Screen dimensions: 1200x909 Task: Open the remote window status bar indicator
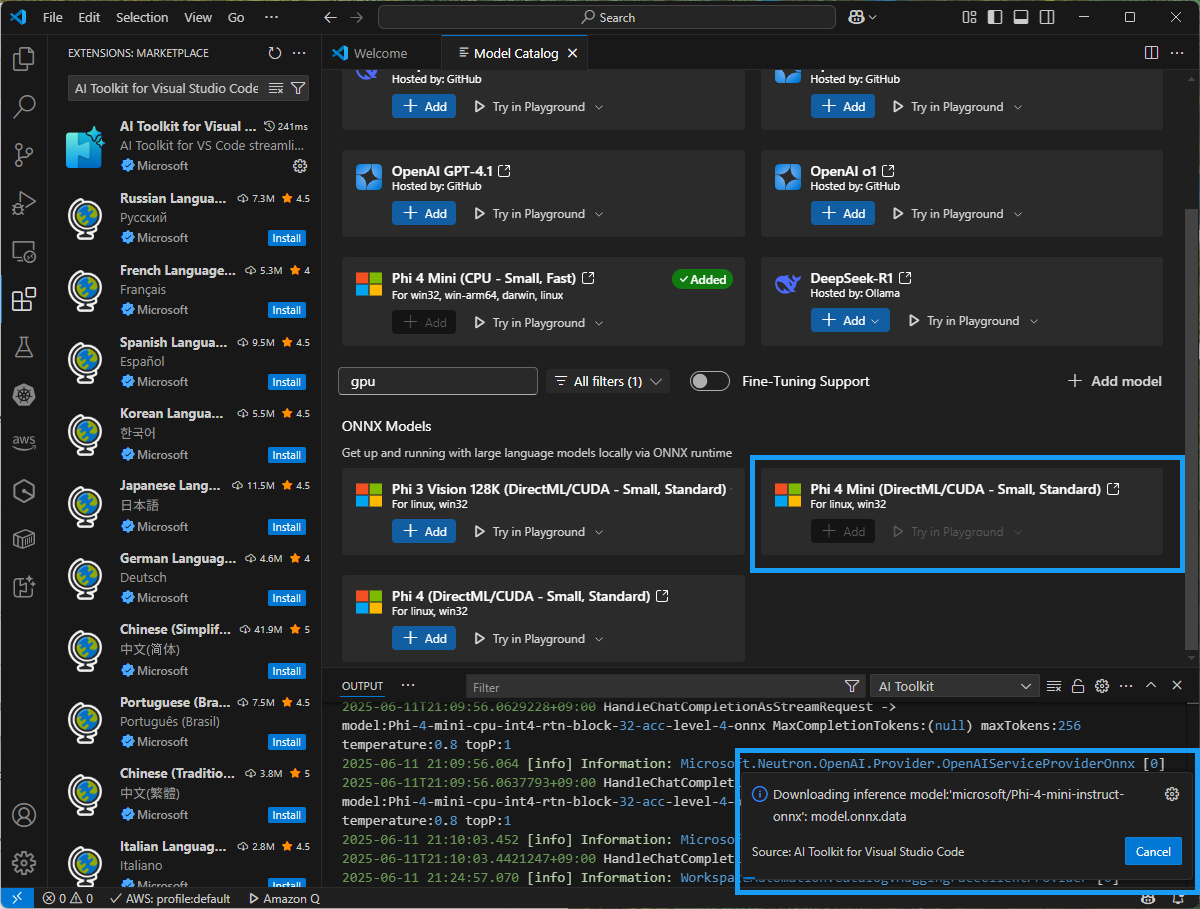click(x=16, y=898)
